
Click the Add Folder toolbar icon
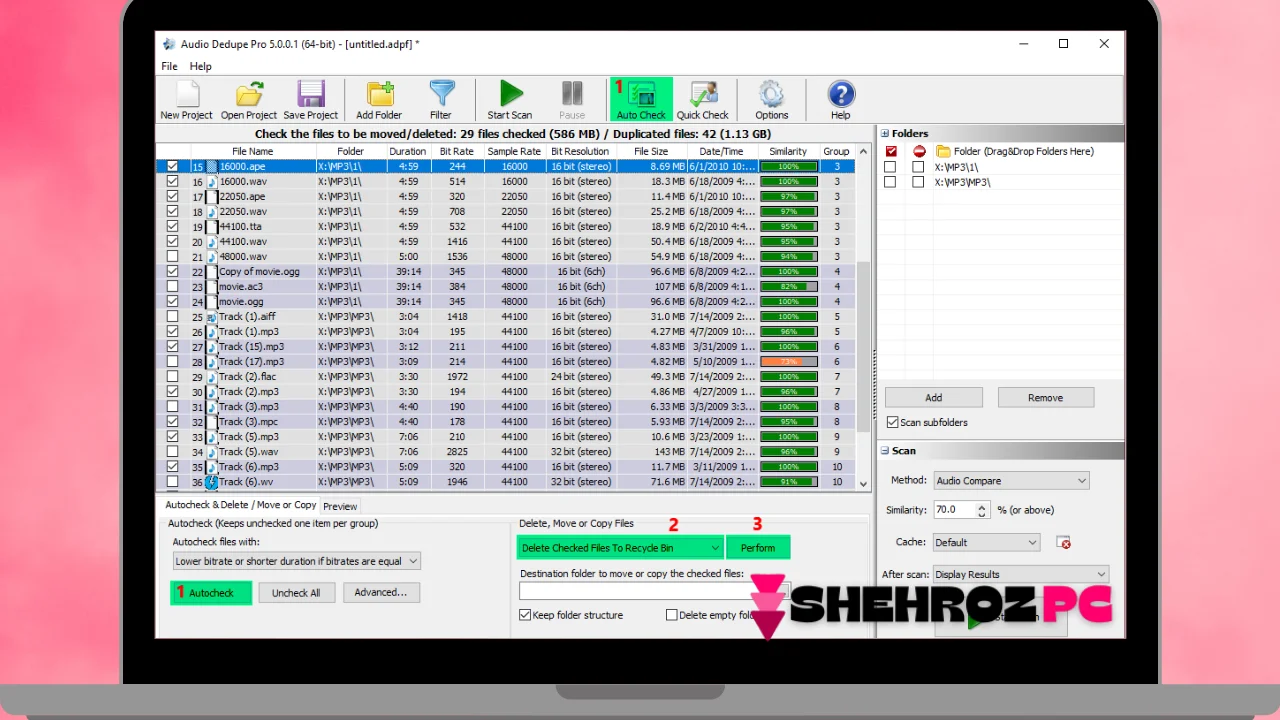pyautogui.click(x=379, y=100)
